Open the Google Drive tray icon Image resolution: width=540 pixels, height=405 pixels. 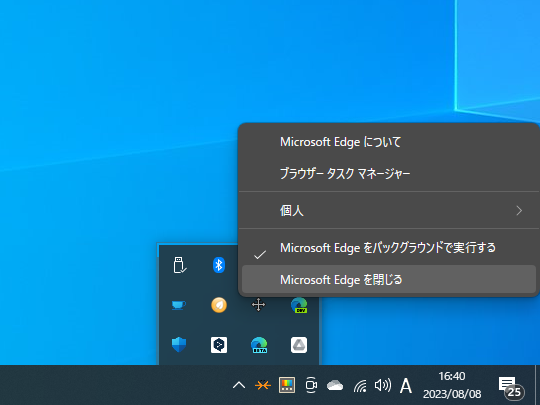(x=299, y=345)
